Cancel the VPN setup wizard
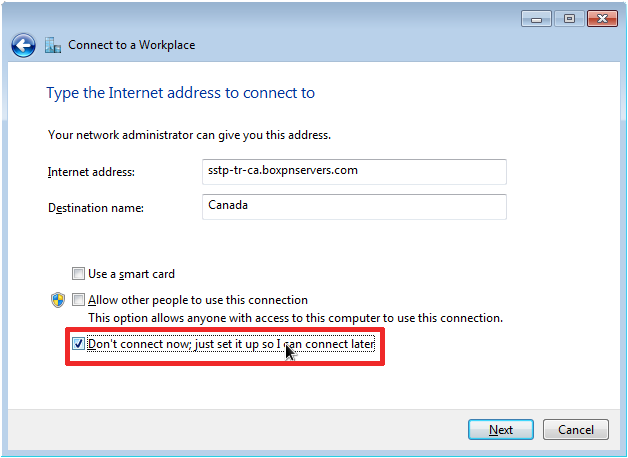 (x=576, y=430)
